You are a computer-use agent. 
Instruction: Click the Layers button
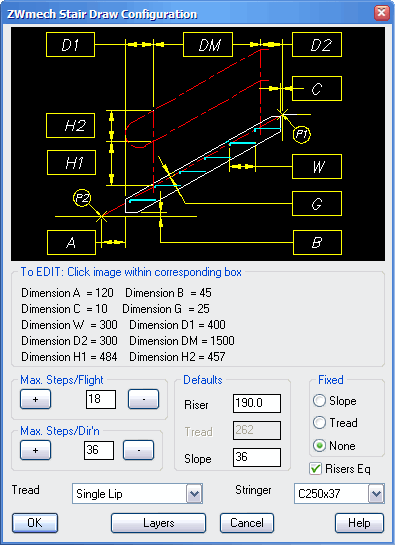(159, 523)
